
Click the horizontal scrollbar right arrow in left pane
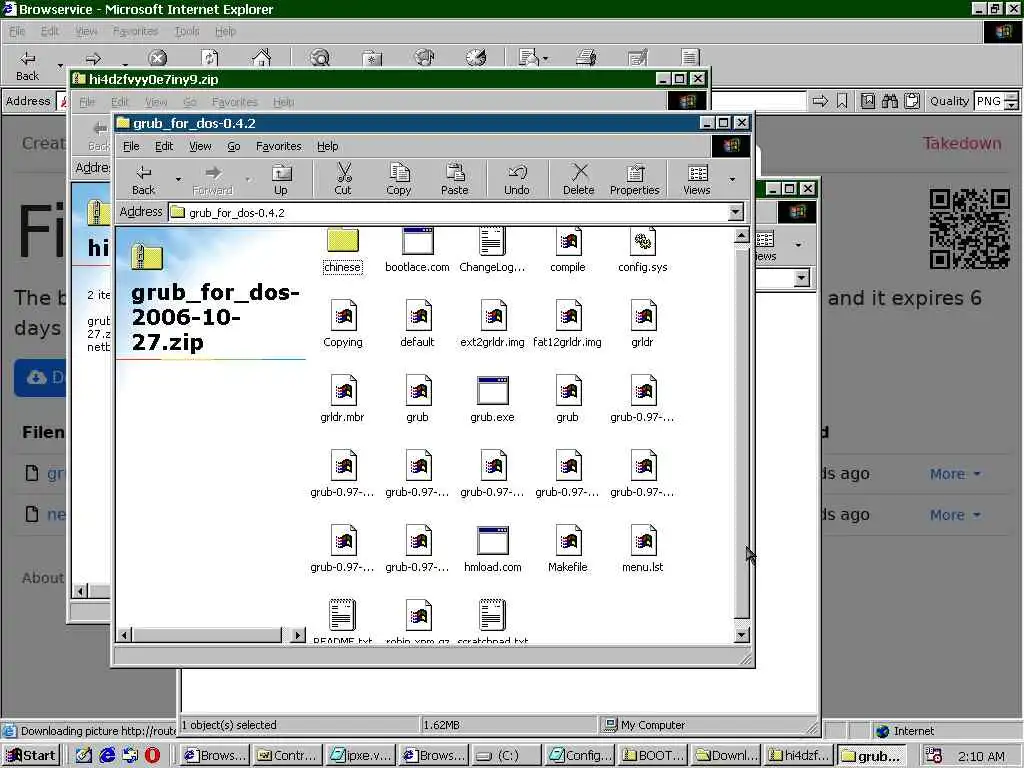(x=298, y=635)
